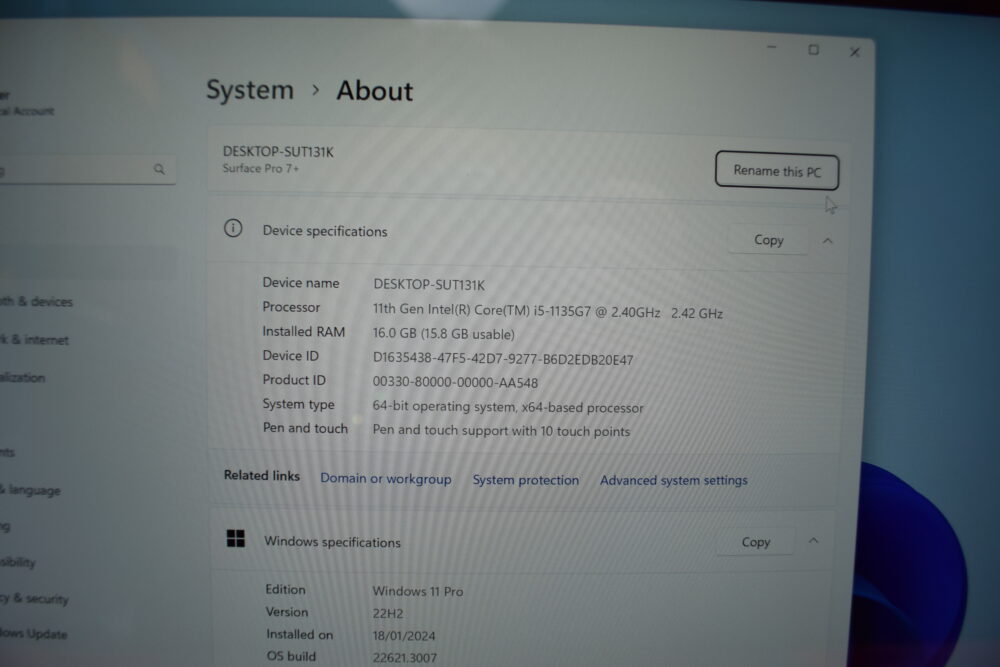This screenshot has width=1000, height=667.
Task: Collapse the Windows specifications section using its chevron
Action: pos(813,541)
